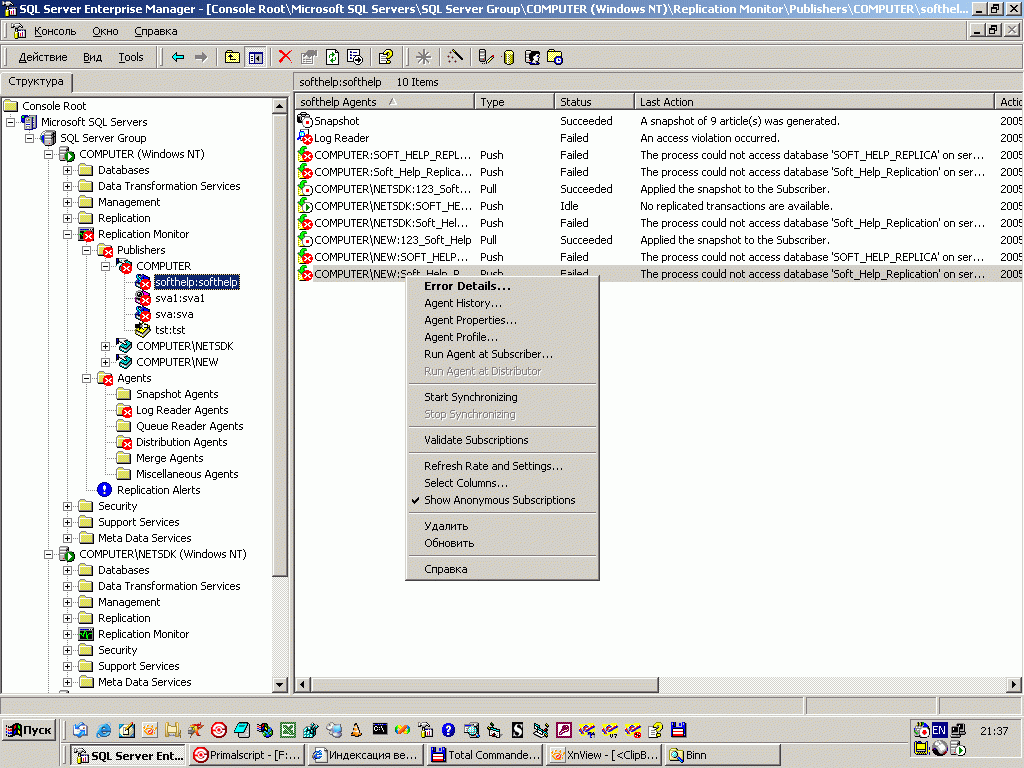This screenshot has width=1024, height=768.
Task: Click the green Refresh toolbar icon
Action: [332, 57]
